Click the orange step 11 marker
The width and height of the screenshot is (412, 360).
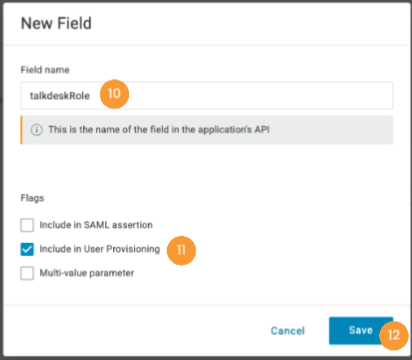tap(181, 250)
